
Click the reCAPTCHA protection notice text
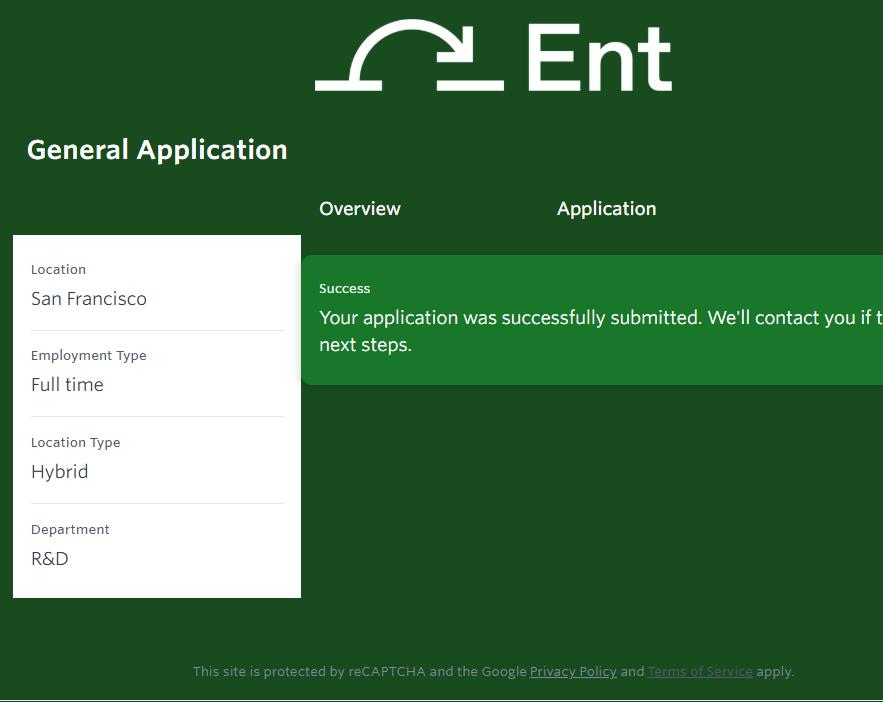point(358,672)
